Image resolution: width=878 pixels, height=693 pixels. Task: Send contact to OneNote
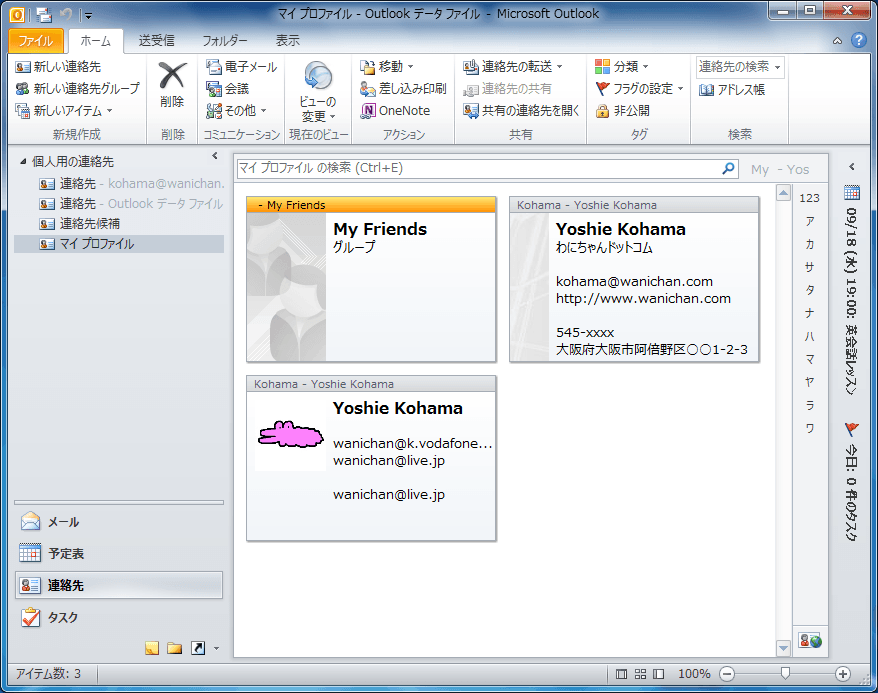click(395, 111)
